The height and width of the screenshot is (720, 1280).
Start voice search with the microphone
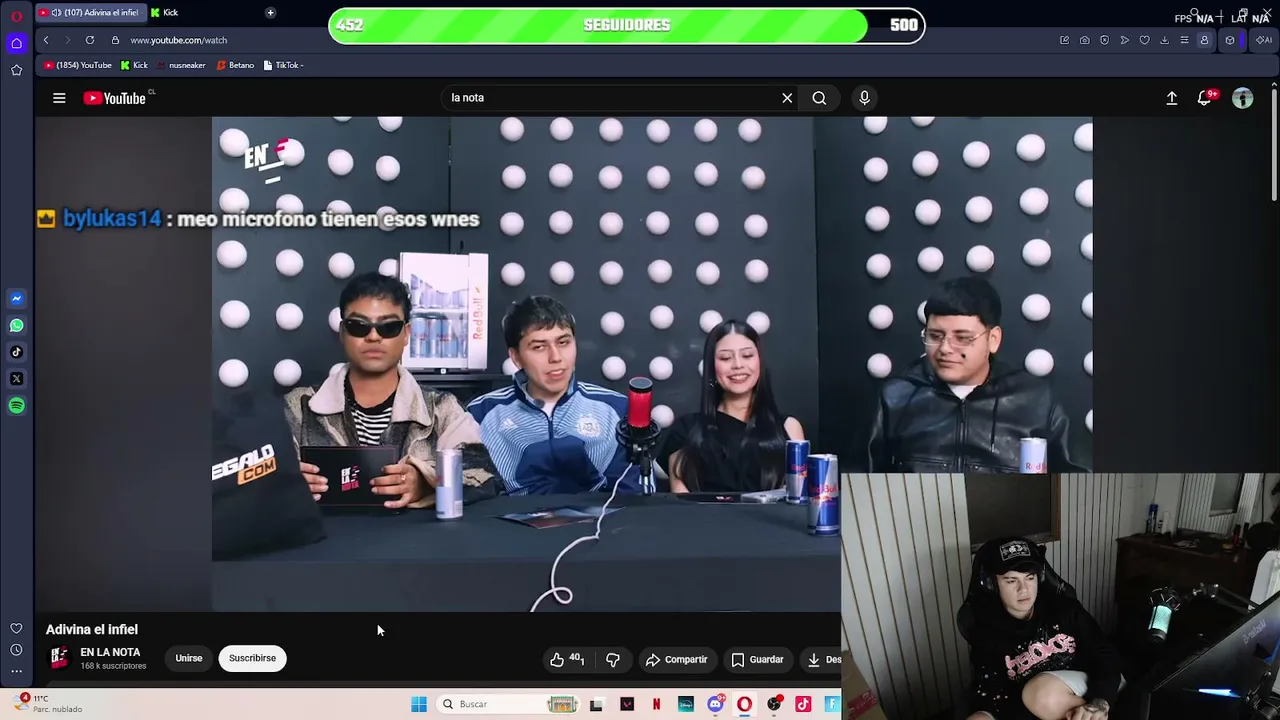865,98
